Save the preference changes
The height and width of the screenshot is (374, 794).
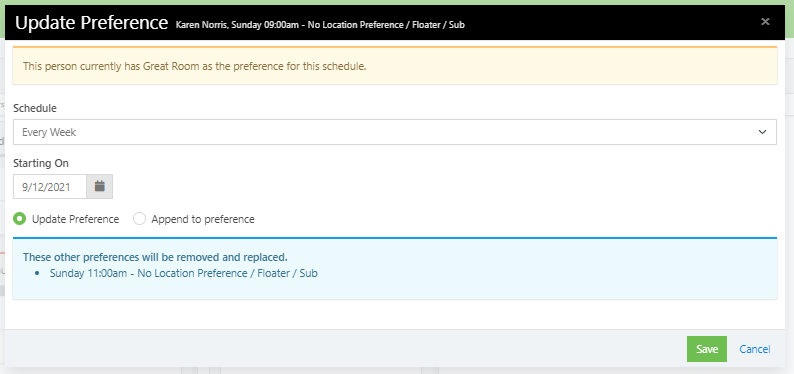[706, 349]
